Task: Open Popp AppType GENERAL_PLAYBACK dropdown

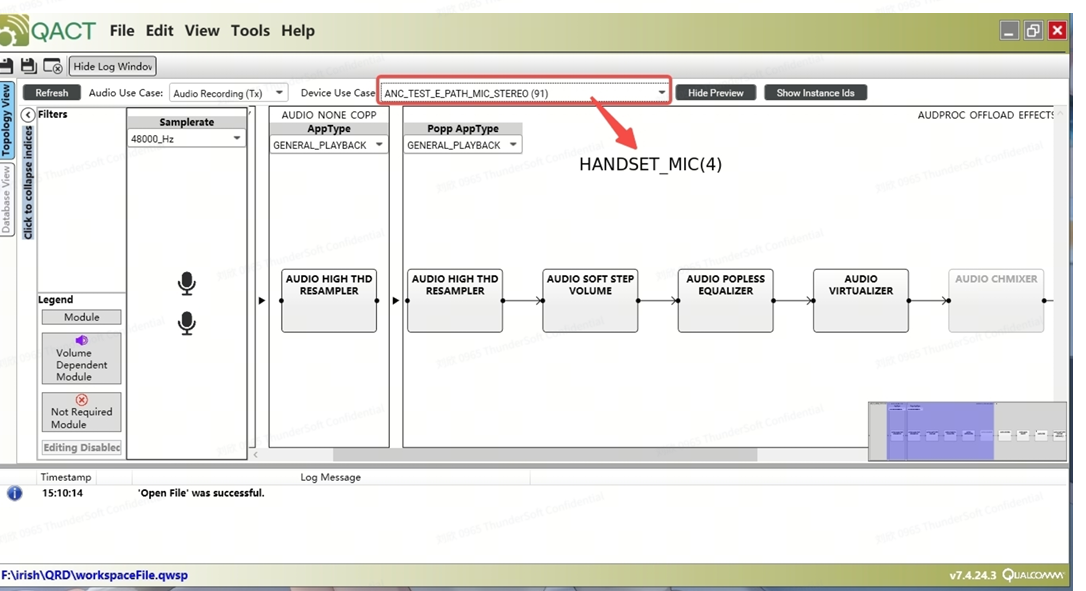Action: (462, 145)
